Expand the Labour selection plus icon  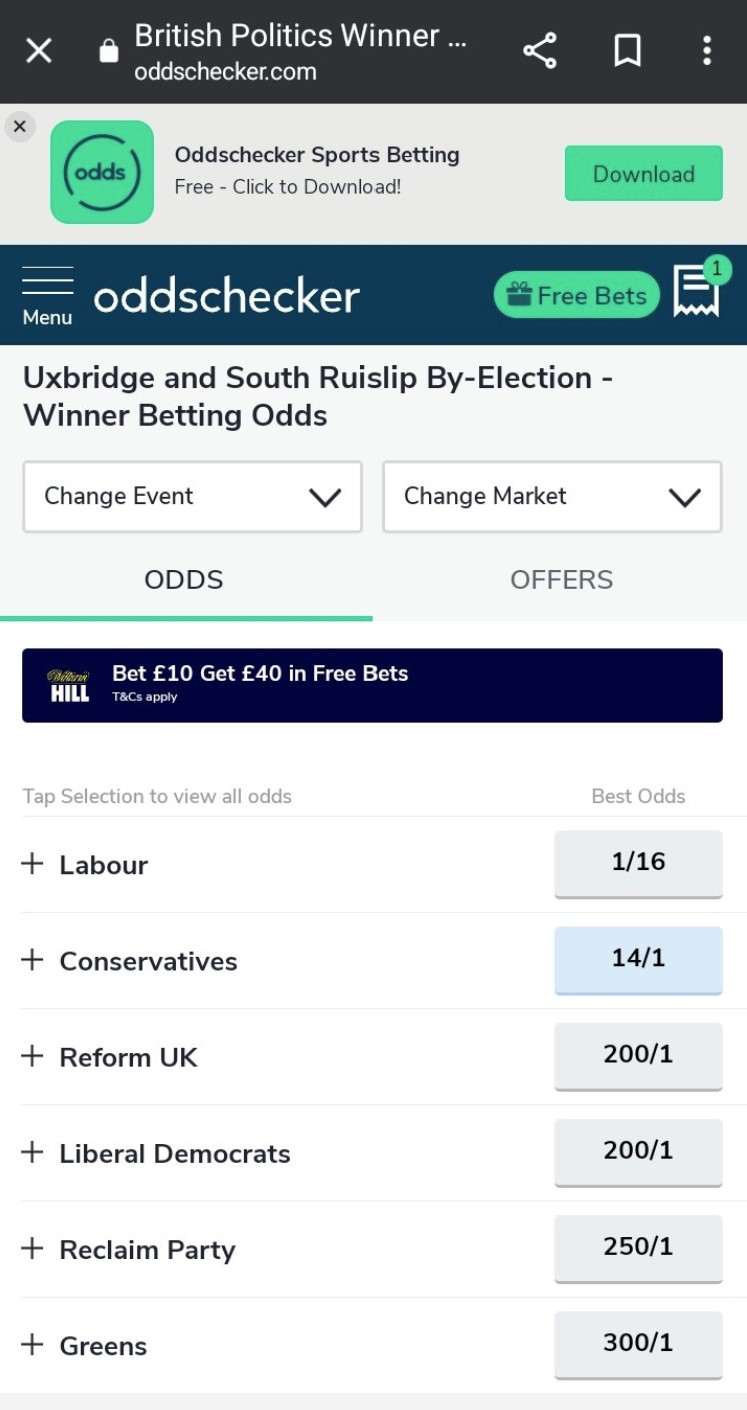coord(33,864)
